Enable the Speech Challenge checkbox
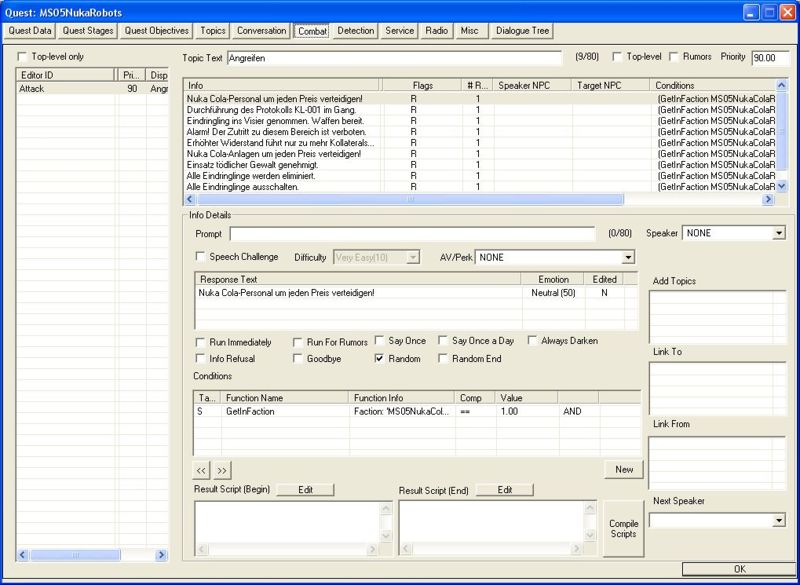800x585 pixels. (x=200, y=257)
